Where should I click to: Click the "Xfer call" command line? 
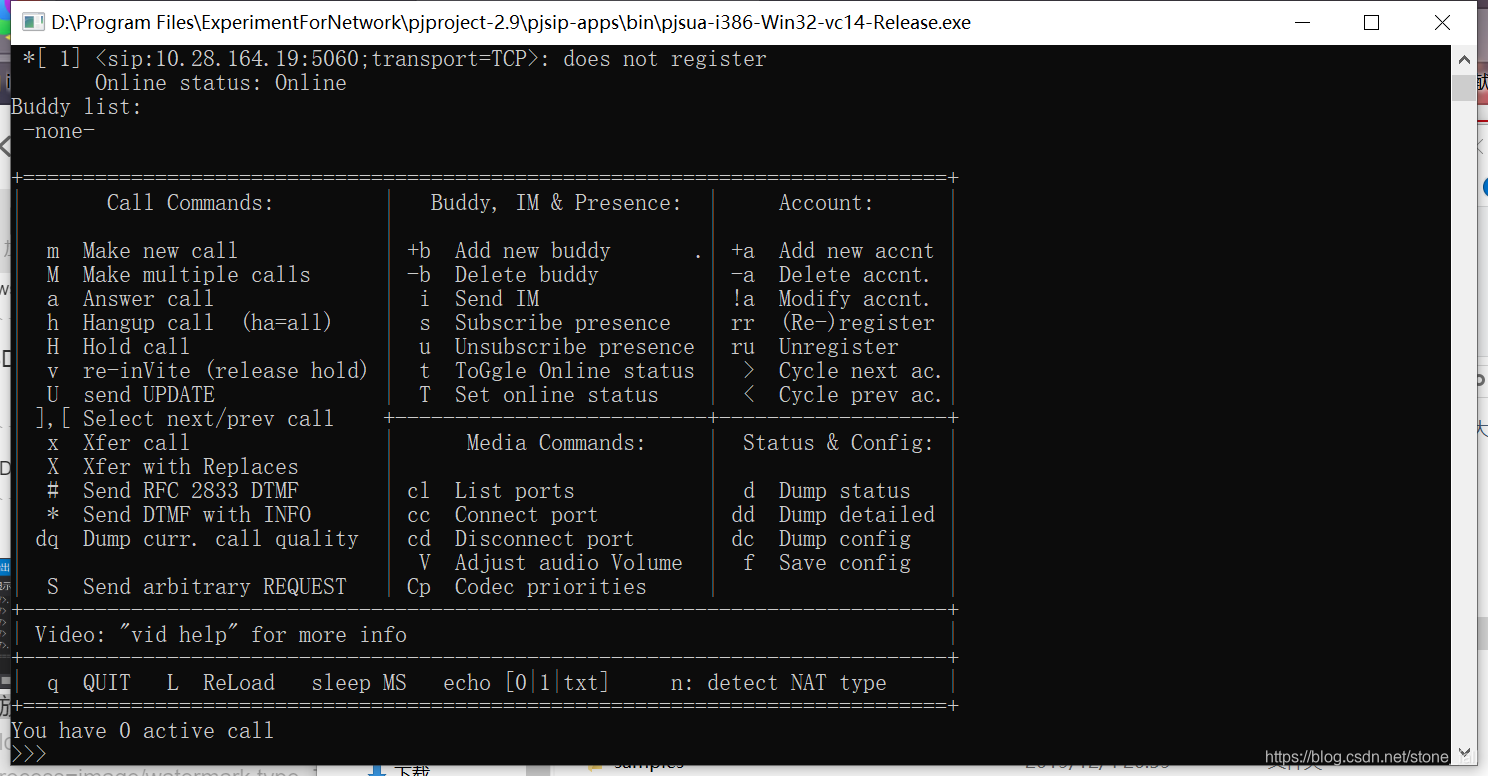[x=118, y=443]
